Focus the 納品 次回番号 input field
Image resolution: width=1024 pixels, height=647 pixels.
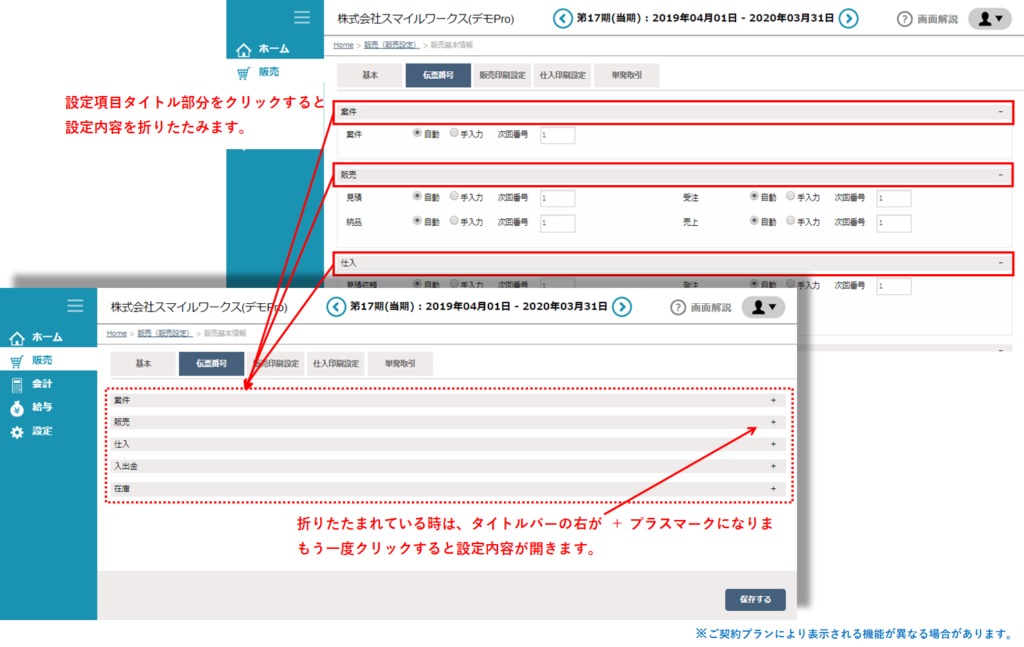(x=557, y=223)
